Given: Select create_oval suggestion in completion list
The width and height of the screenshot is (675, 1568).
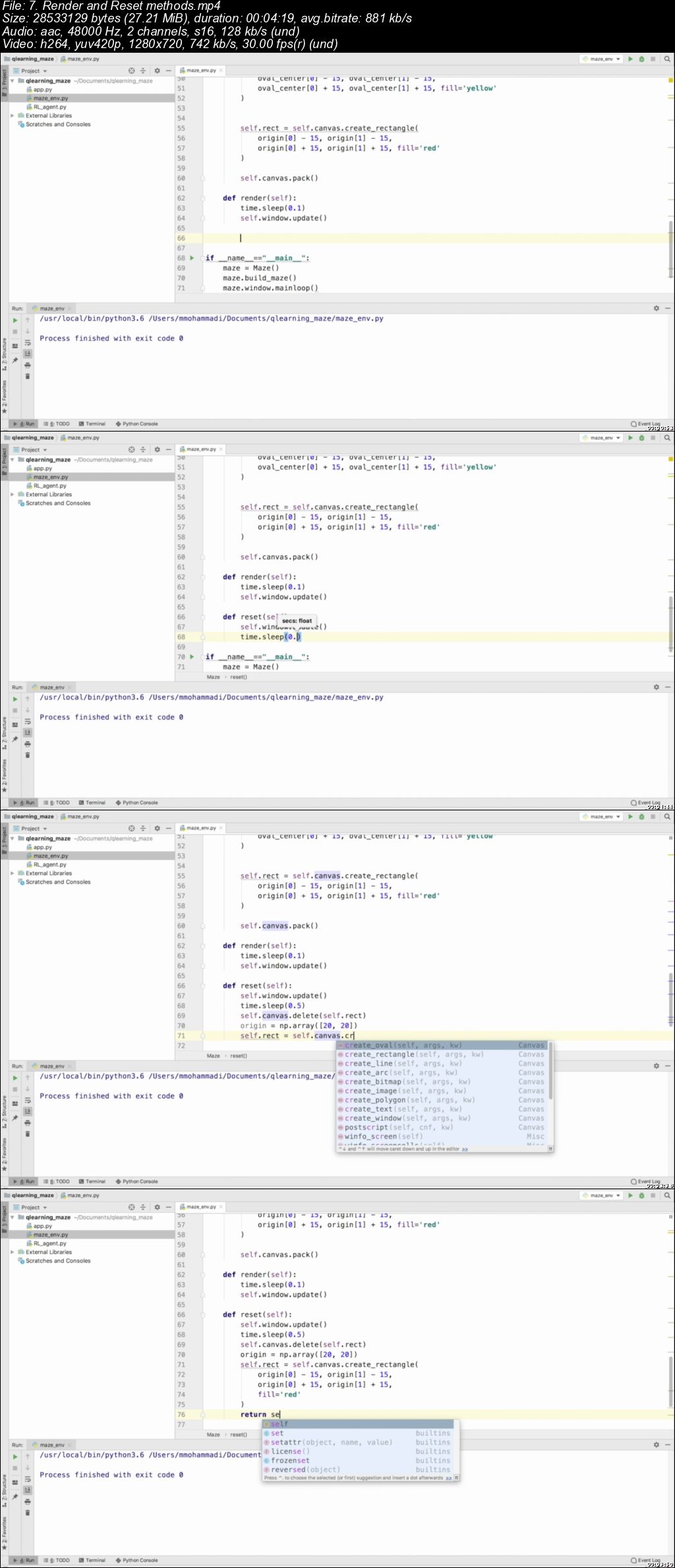Looking at the screenshot, I should (x=442, y=1045).
